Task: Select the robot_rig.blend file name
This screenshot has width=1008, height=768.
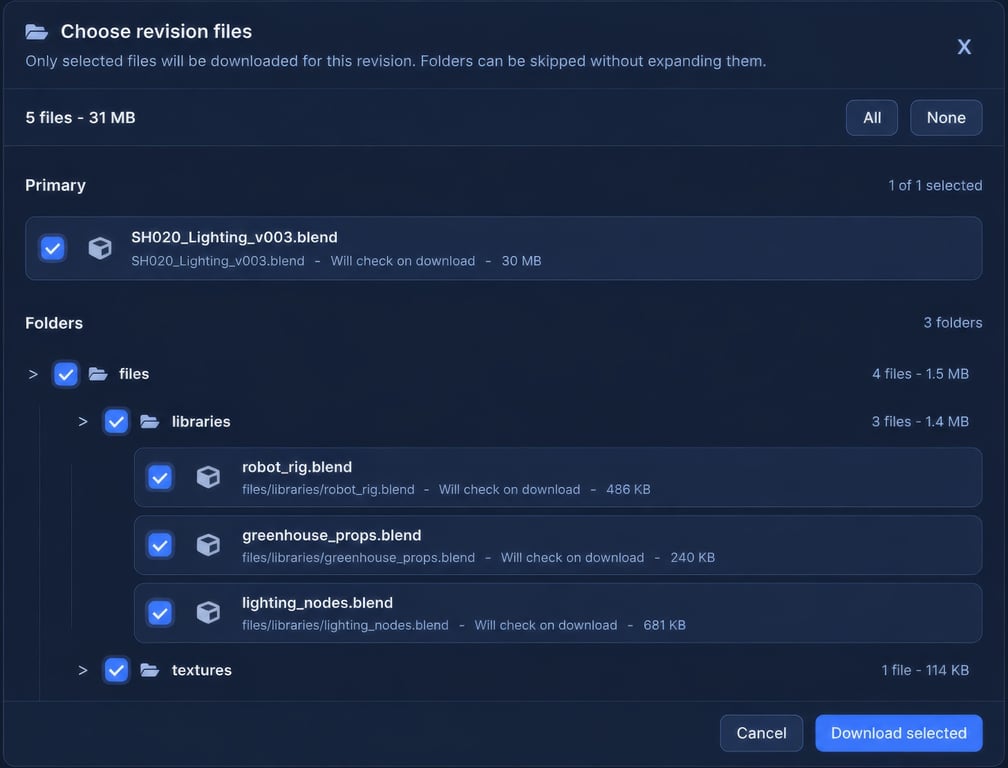Action: pos(297,467)
